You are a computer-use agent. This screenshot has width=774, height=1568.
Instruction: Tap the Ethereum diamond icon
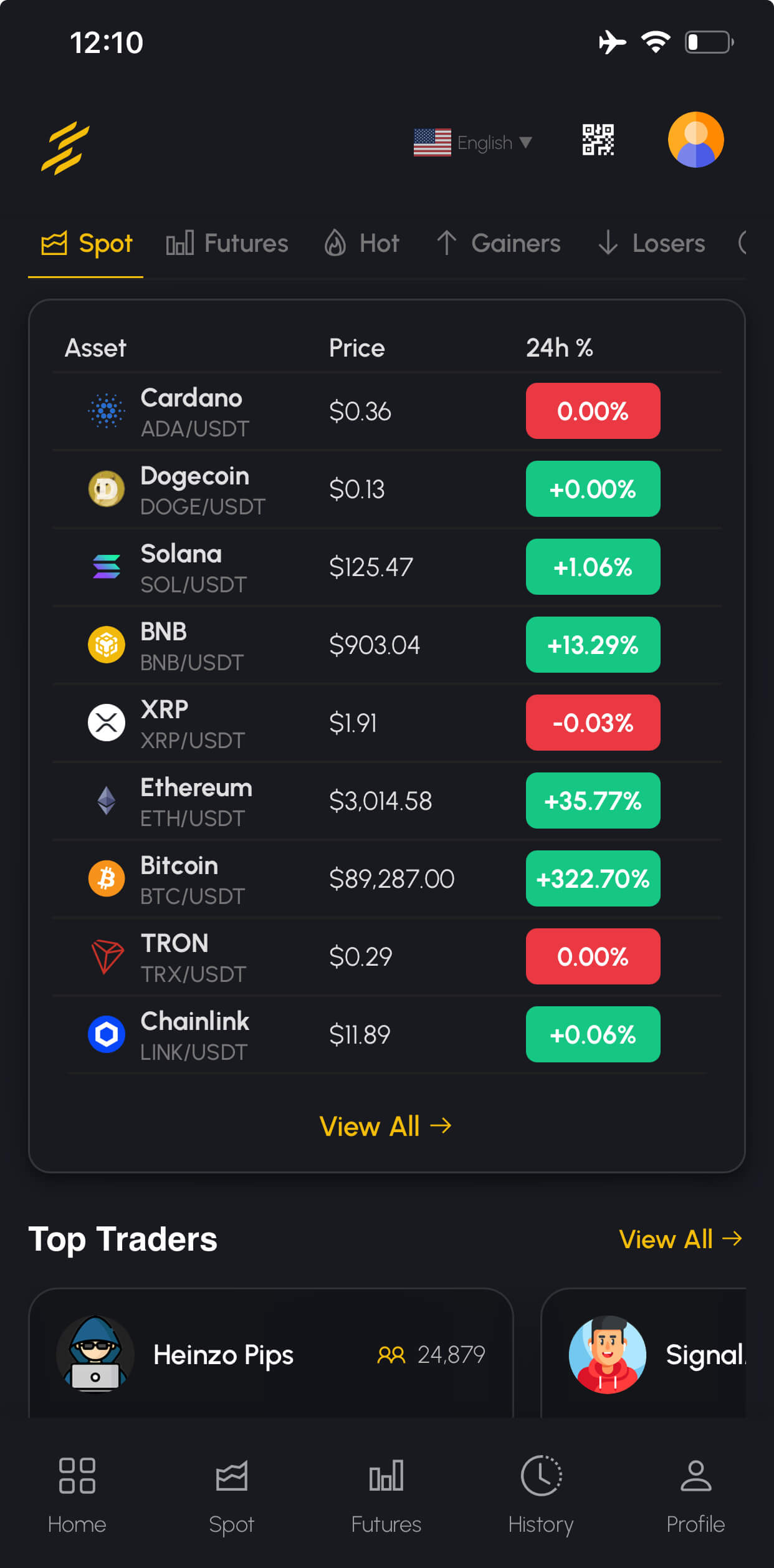[x=107, y=801]
